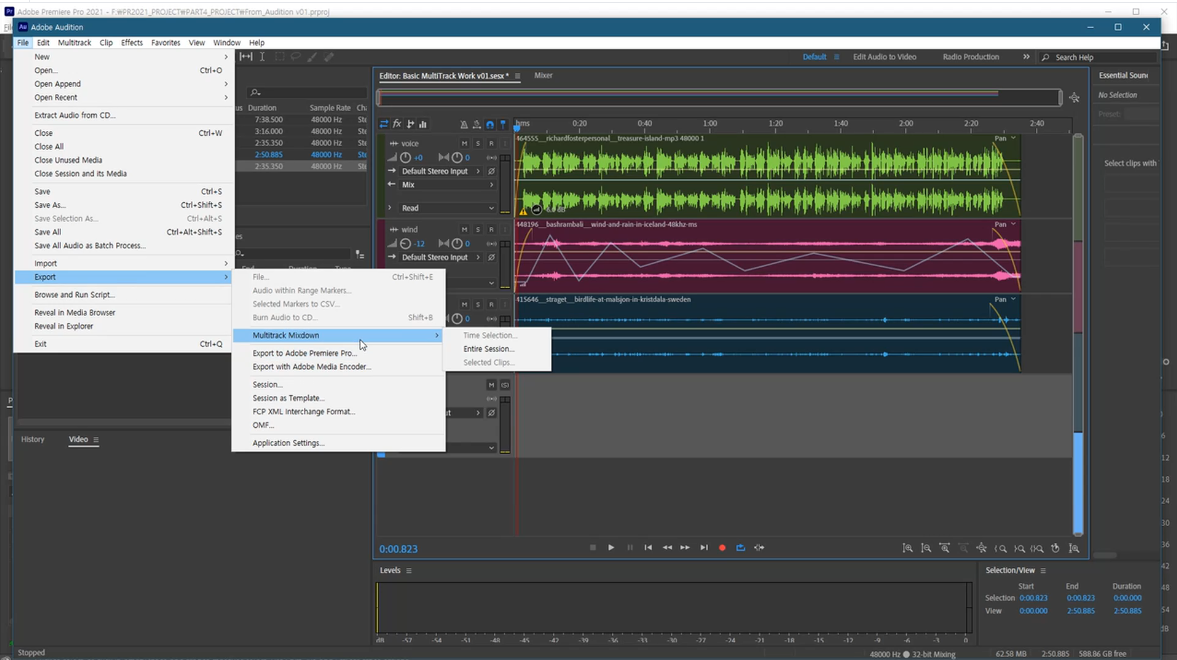Open Pan dropdown on voice clip
Image resolution: width=1177 pixels, height=660 pixels.
point(1005,138)
